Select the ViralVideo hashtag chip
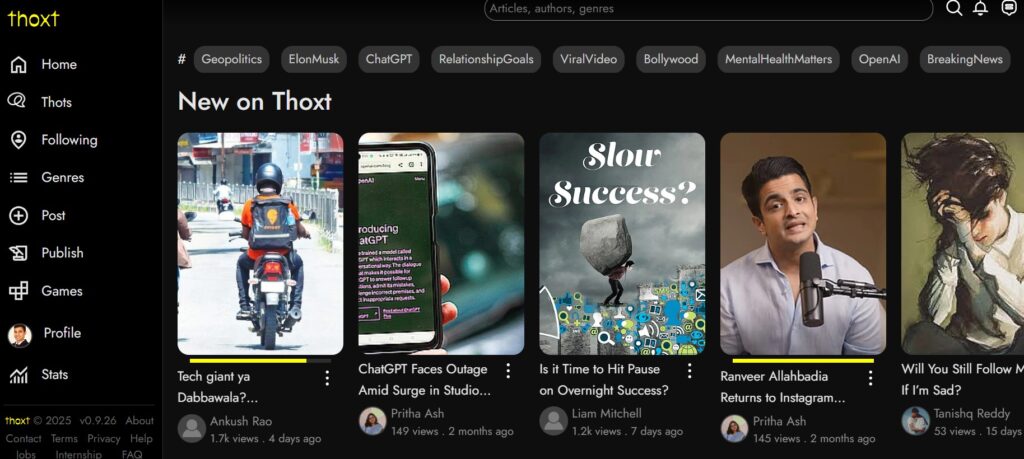The width and height of the screenshot is (1024, 459). (588, 59)
